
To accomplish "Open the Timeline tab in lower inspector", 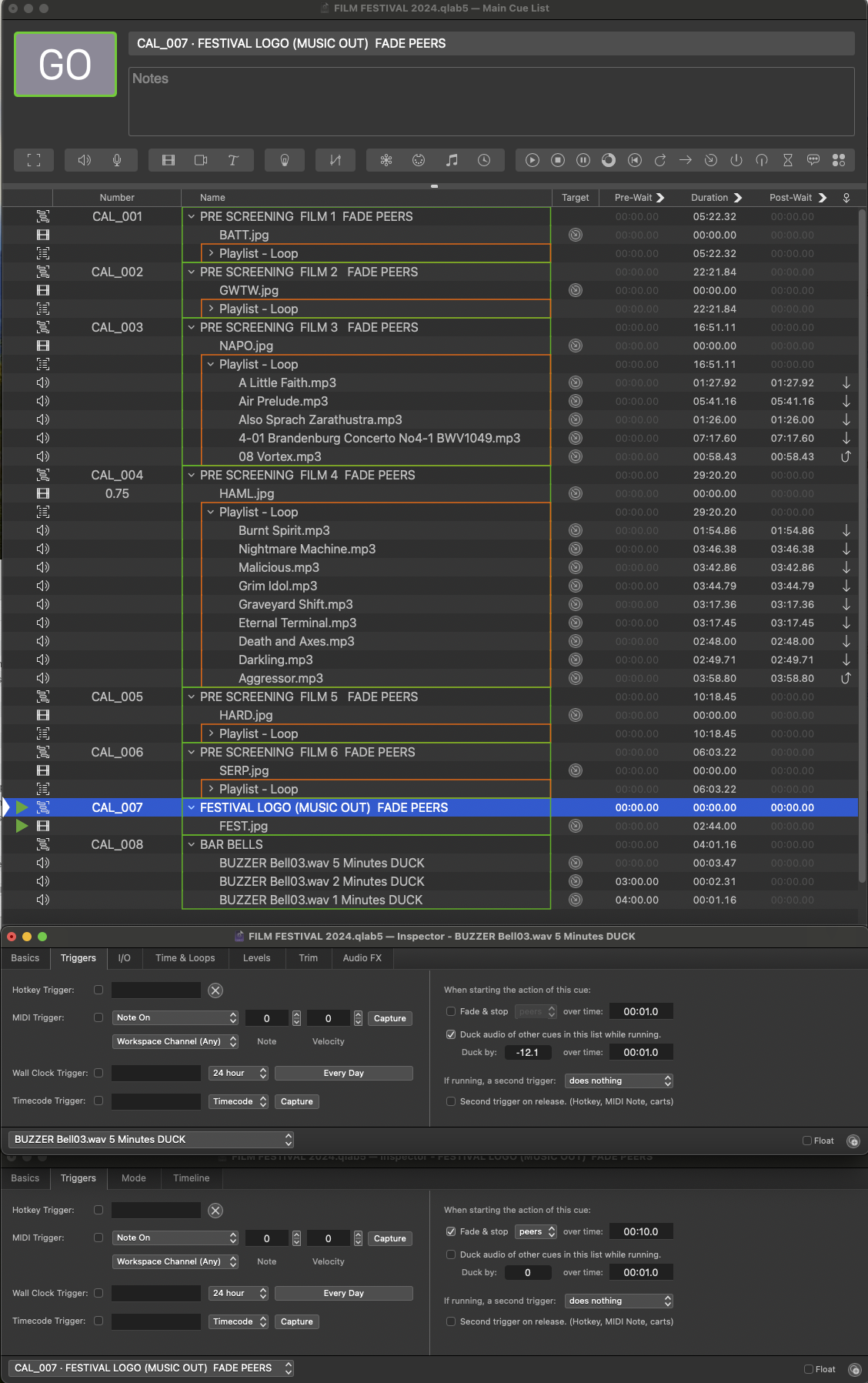I will (x=191, y=1178).
